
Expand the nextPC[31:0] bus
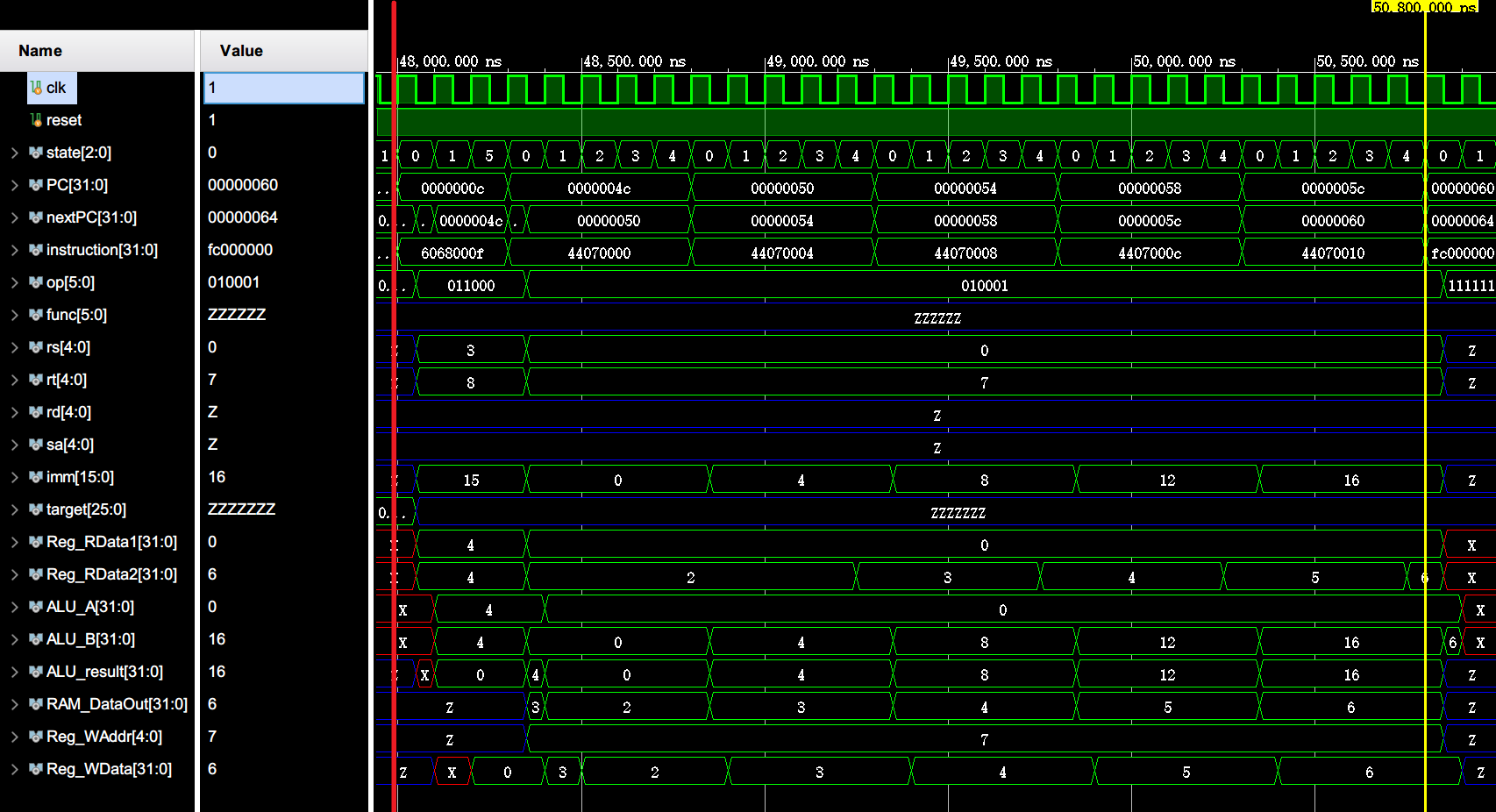click(14, 217)
